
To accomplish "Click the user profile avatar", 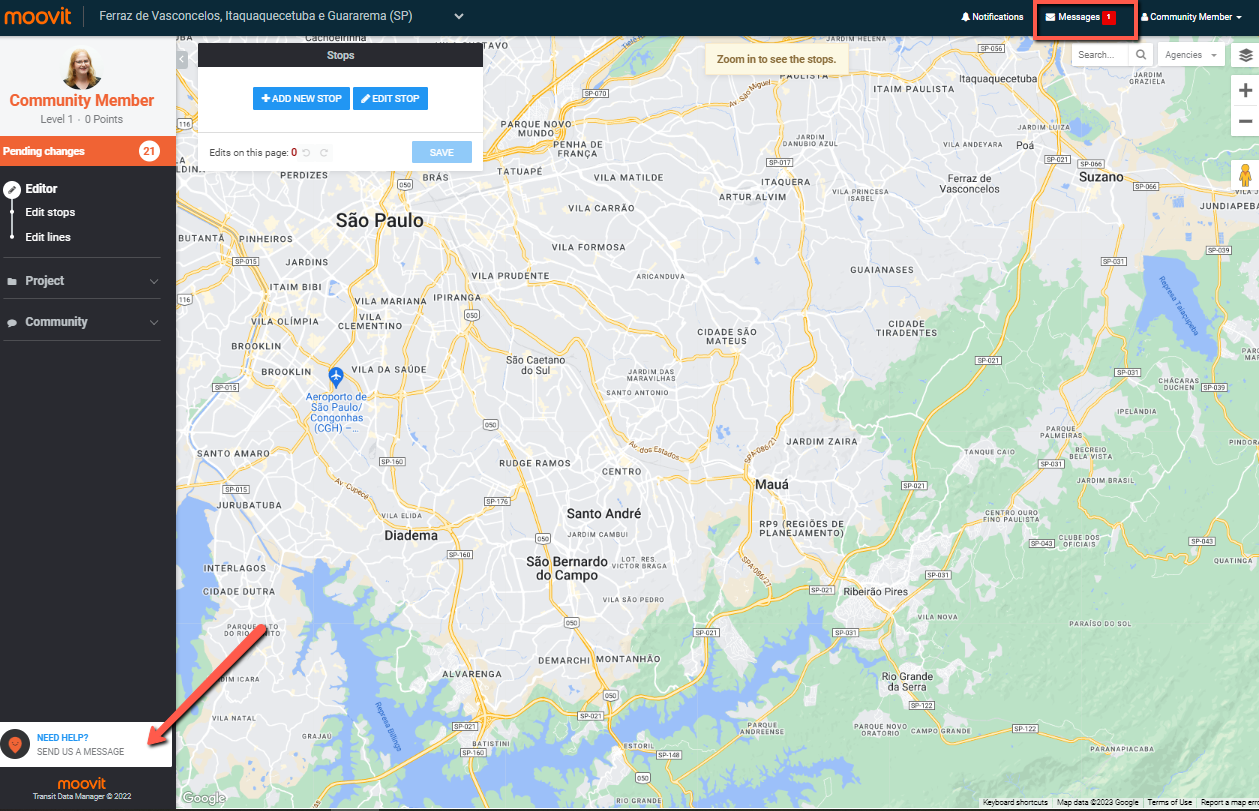I will click(82, 68).
